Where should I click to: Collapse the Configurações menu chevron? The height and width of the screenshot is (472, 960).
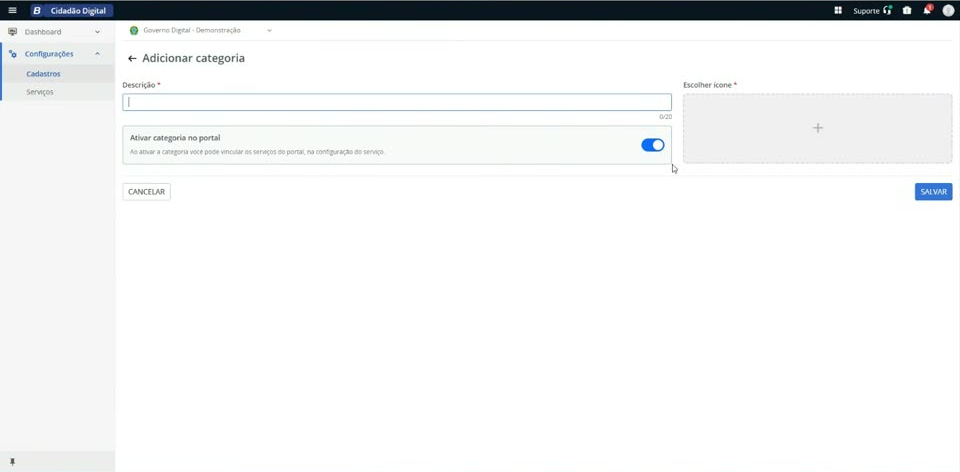pyautogui.click(x=97, y=54)
